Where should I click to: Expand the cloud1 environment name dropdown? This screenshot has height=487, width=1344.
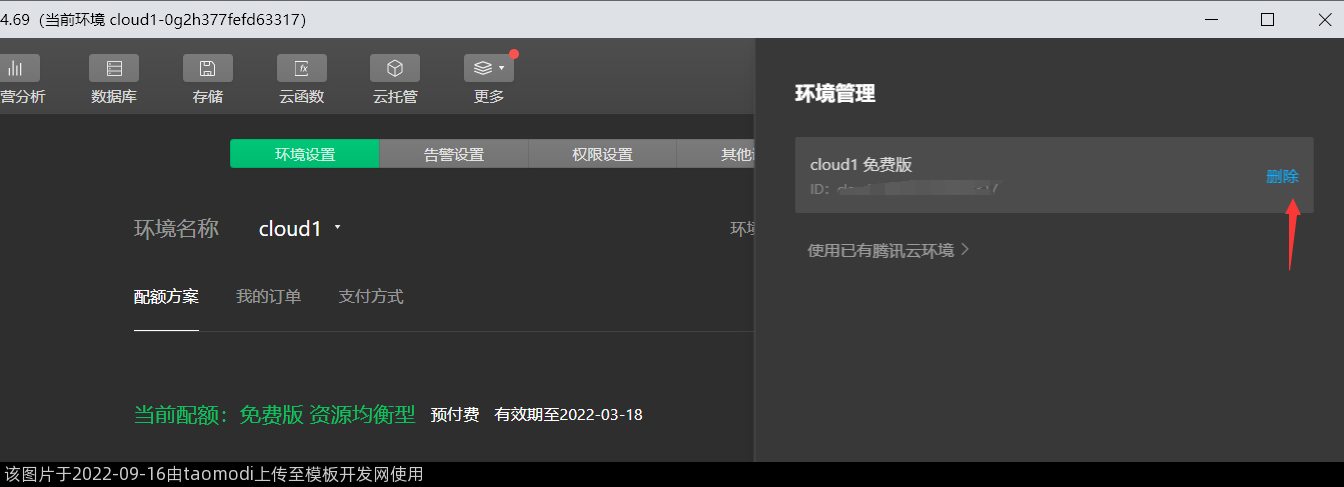(x=300, y=228)
